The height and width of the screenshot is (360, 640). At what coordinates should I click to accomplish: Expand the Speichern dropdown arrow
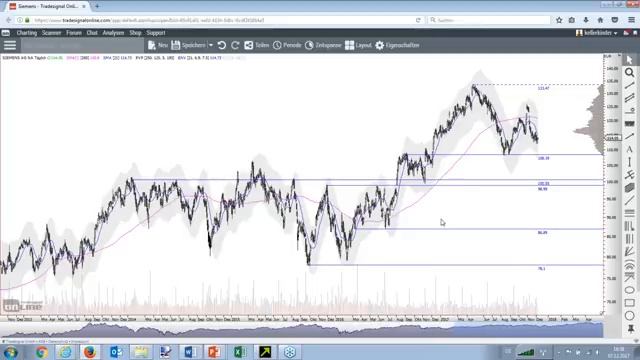coord(211,45)
